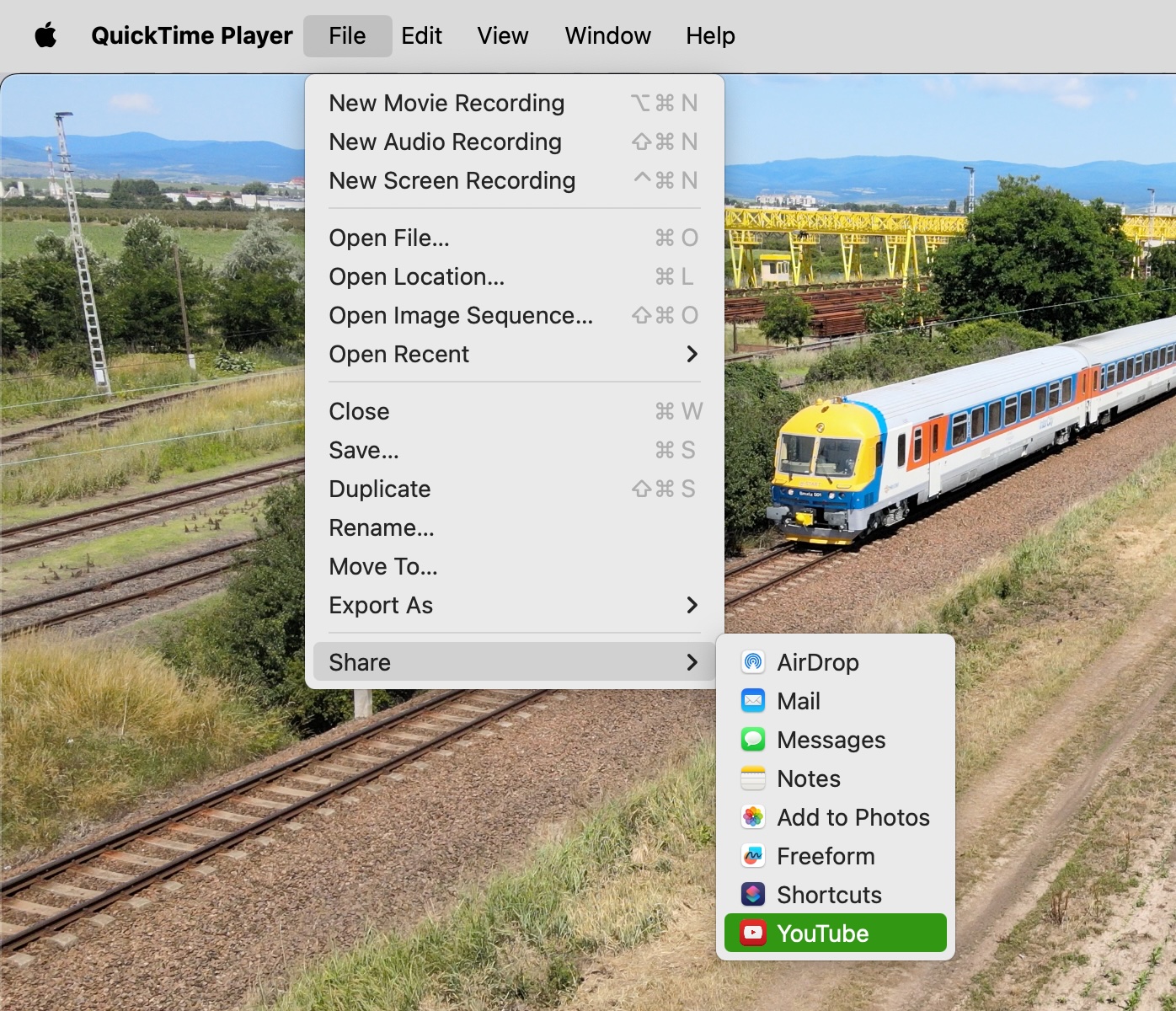
Task: Click the AirDrop share icon
Action: (753, 662)
